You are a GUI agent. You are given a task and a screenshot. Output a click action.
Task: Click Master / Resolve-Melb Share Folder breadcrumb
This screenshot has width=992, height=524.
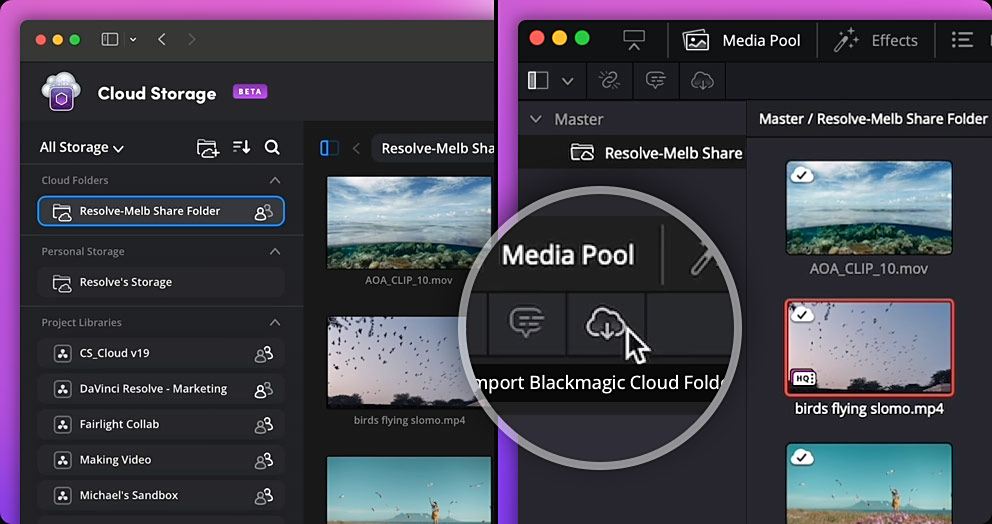(x=873, y=119)
